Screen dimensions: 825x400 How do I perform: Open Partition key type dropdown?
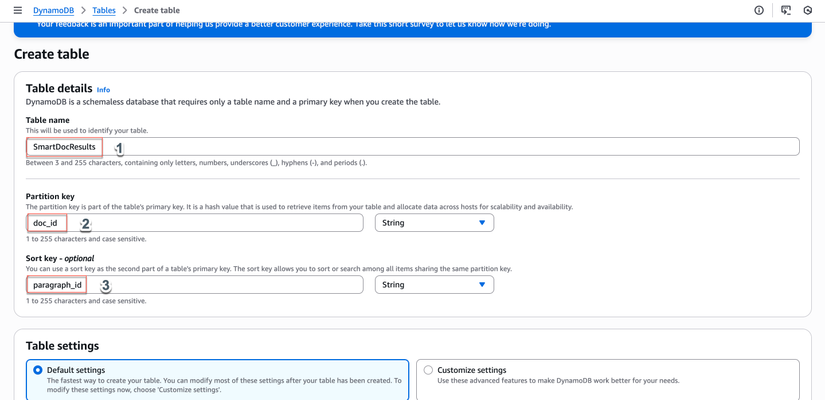click(434, 223)
